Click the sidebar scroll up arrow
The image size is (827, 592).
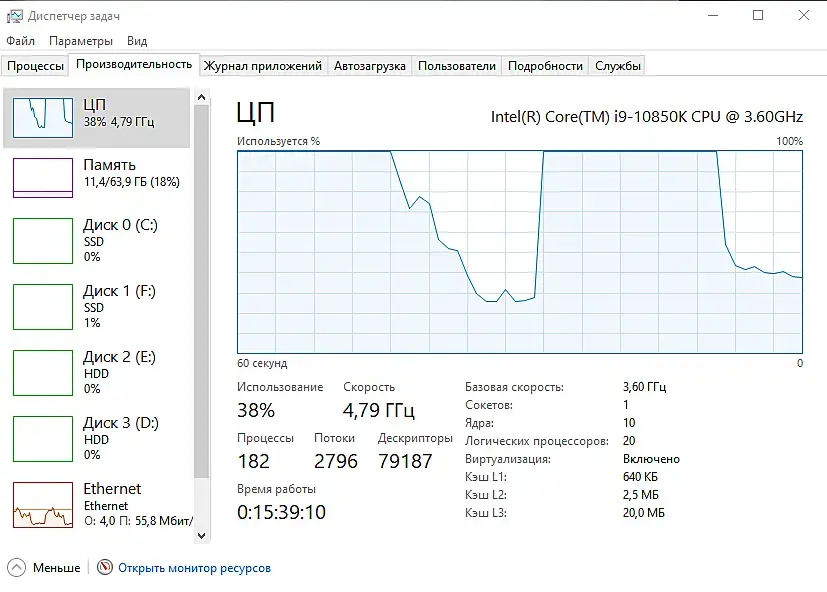tap(201, 97)
